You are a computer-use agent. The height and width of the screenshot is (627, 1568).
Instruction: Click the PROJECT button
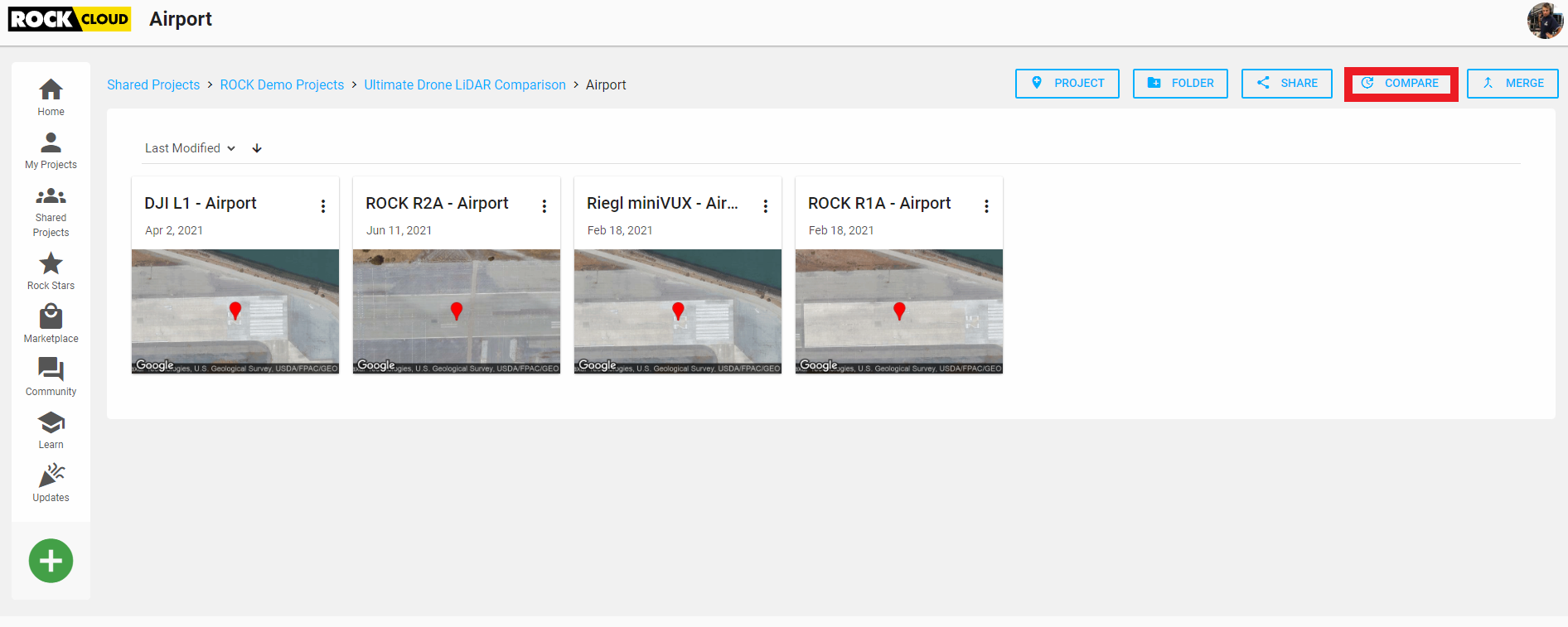click(x=1067, y=83)
